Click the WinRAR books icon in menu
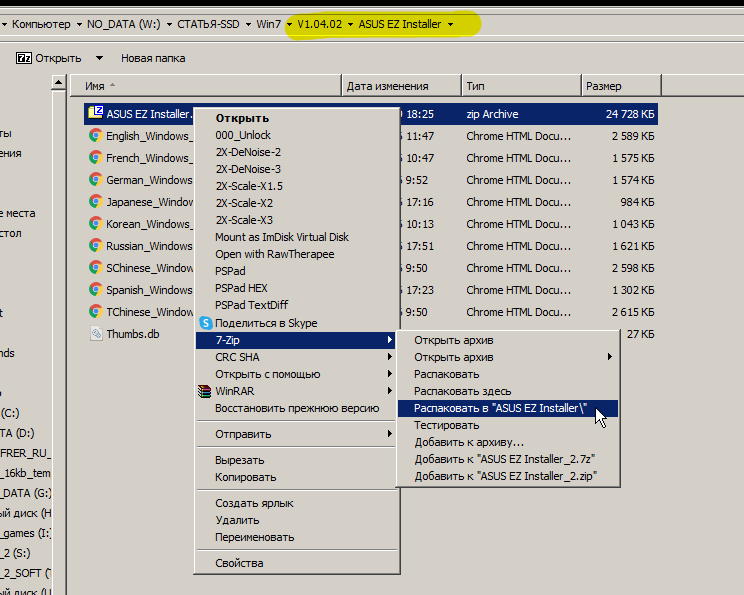 pyautogui.click(x=205, y=391)
